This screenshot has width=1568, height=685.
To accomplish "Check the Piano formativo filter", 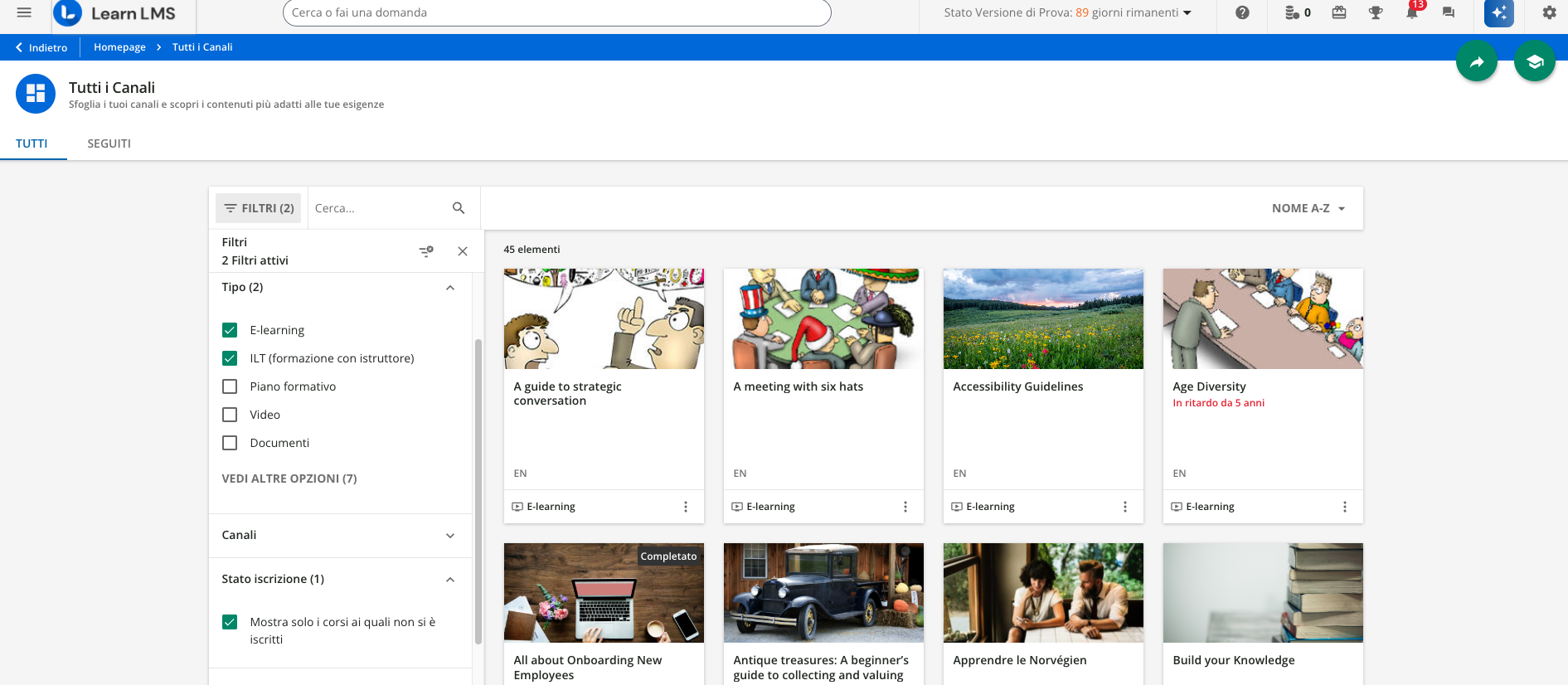I will 230,386.
